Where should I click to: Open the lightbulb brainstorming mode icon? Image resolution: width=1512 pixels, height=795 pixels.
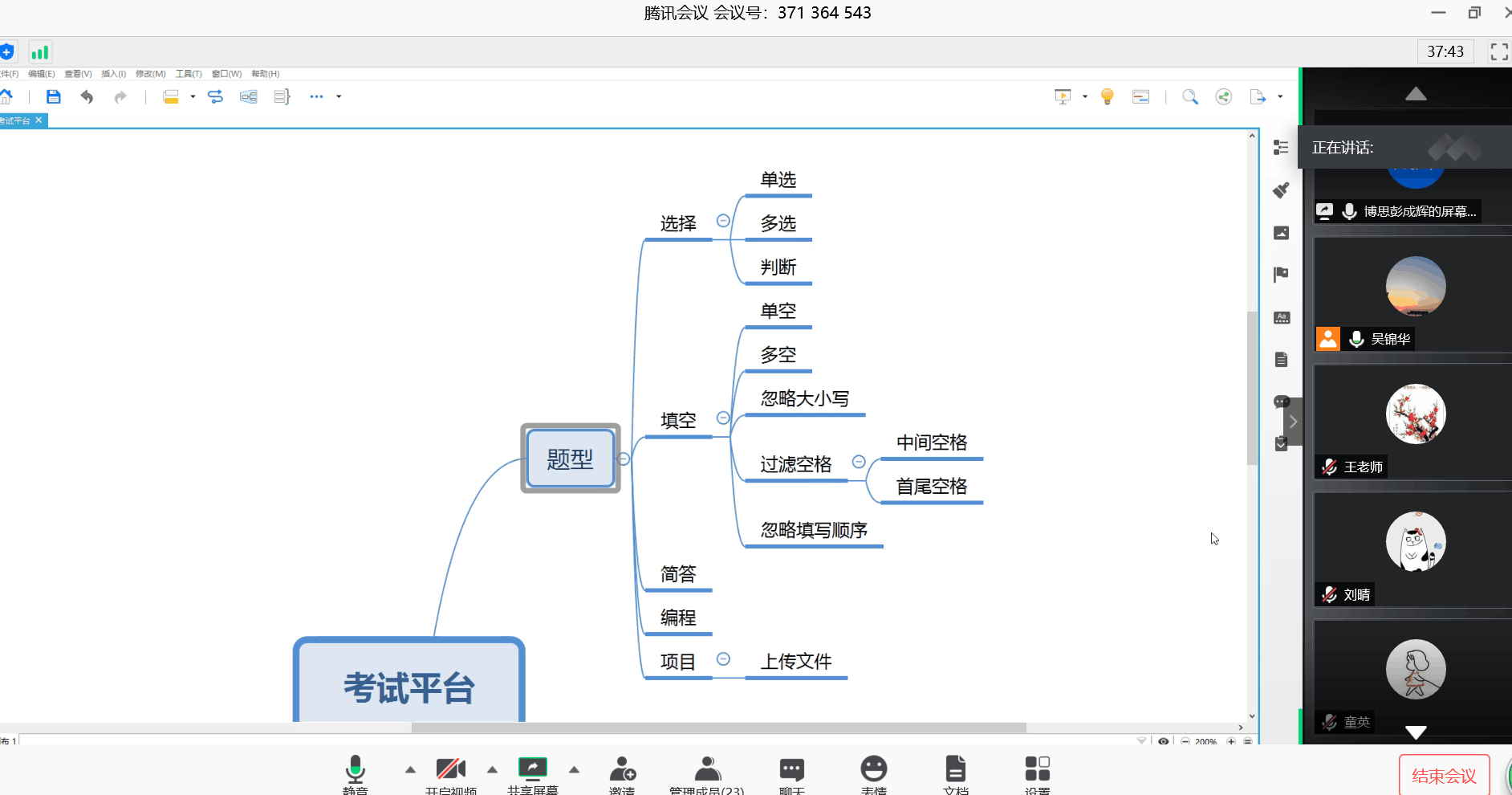click(x=1108, y=97)
